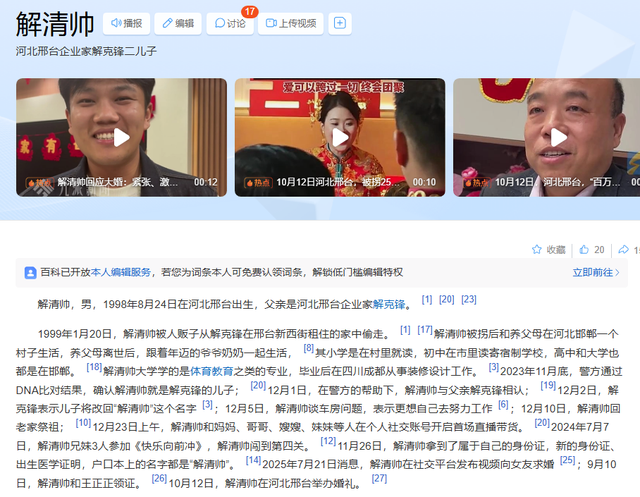
Task: Click 立即前往 link with chevron
Action: (596, 272)
